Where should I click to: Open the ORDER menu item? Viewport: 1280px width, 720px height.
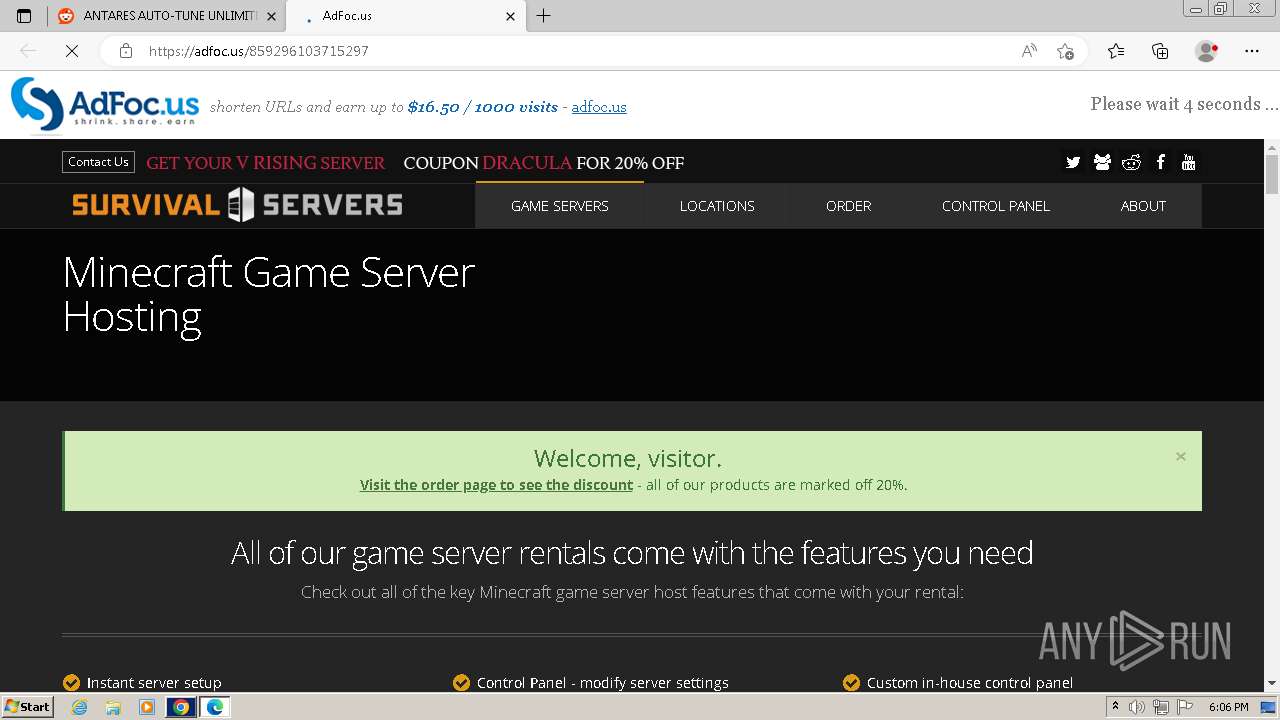coord(848,206)
